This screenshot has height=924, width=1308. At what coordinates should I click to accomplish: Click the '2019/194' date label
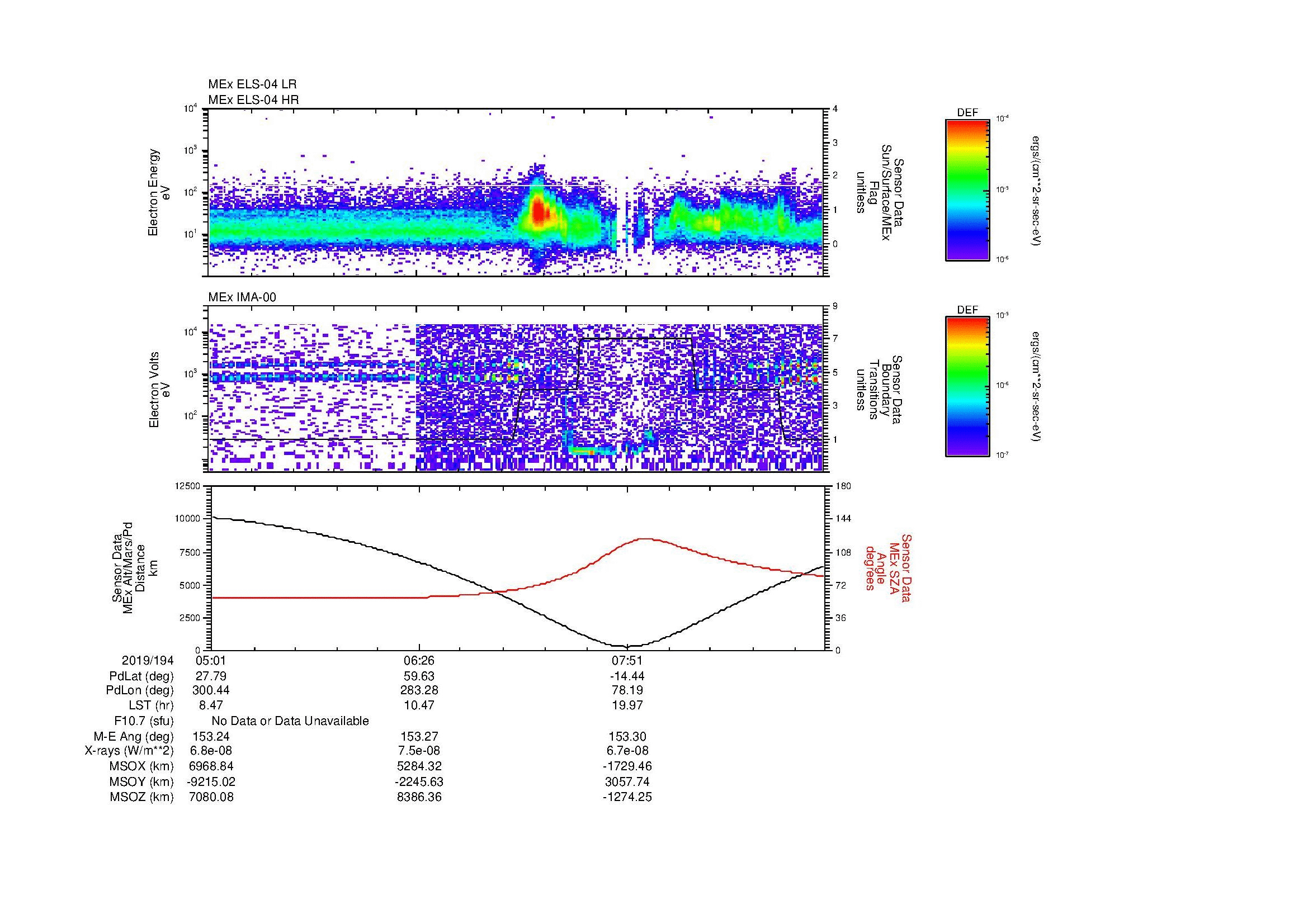148,661
